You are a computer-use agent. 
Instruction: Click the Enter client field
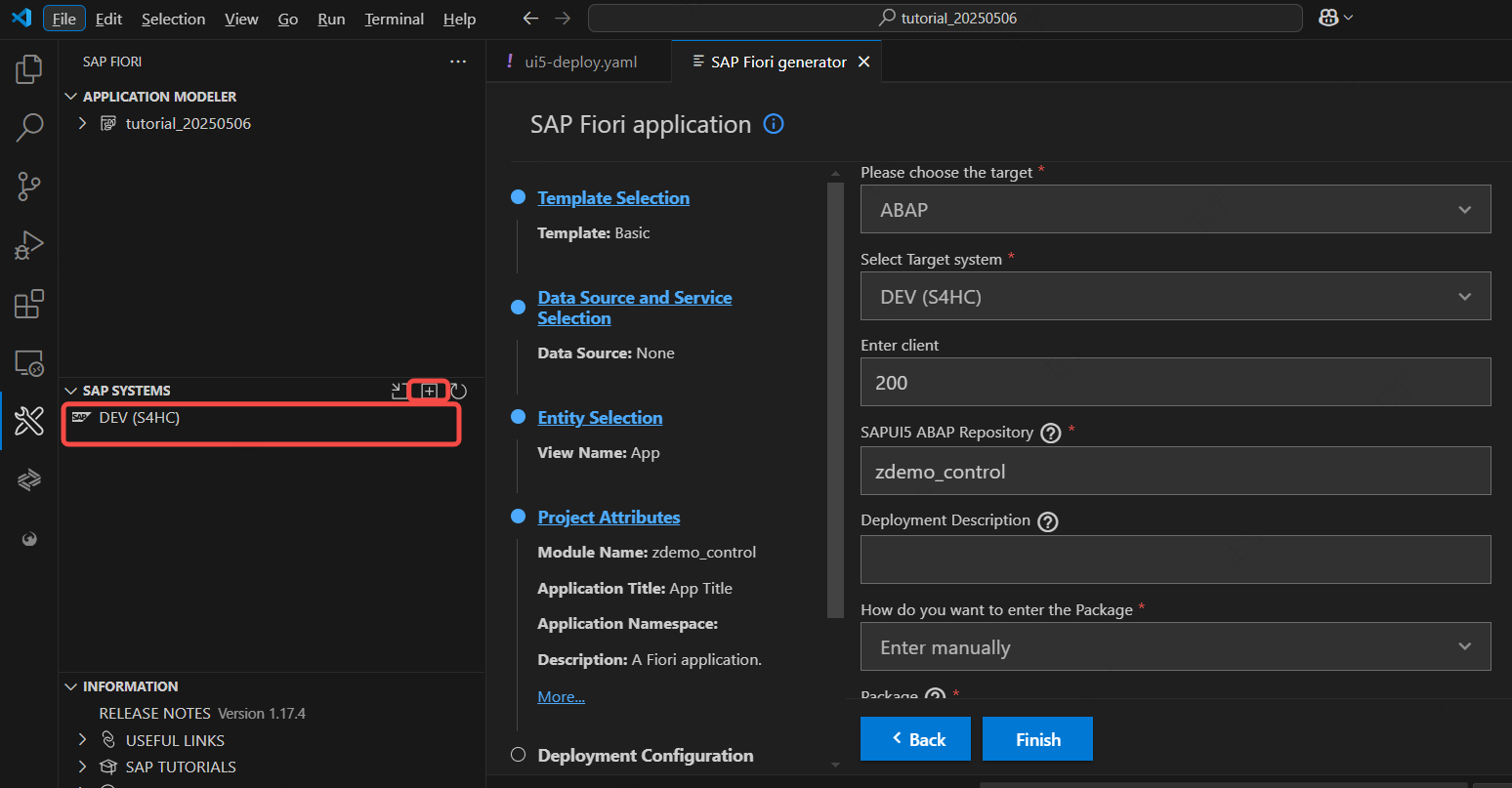[x=1175, y=382]
